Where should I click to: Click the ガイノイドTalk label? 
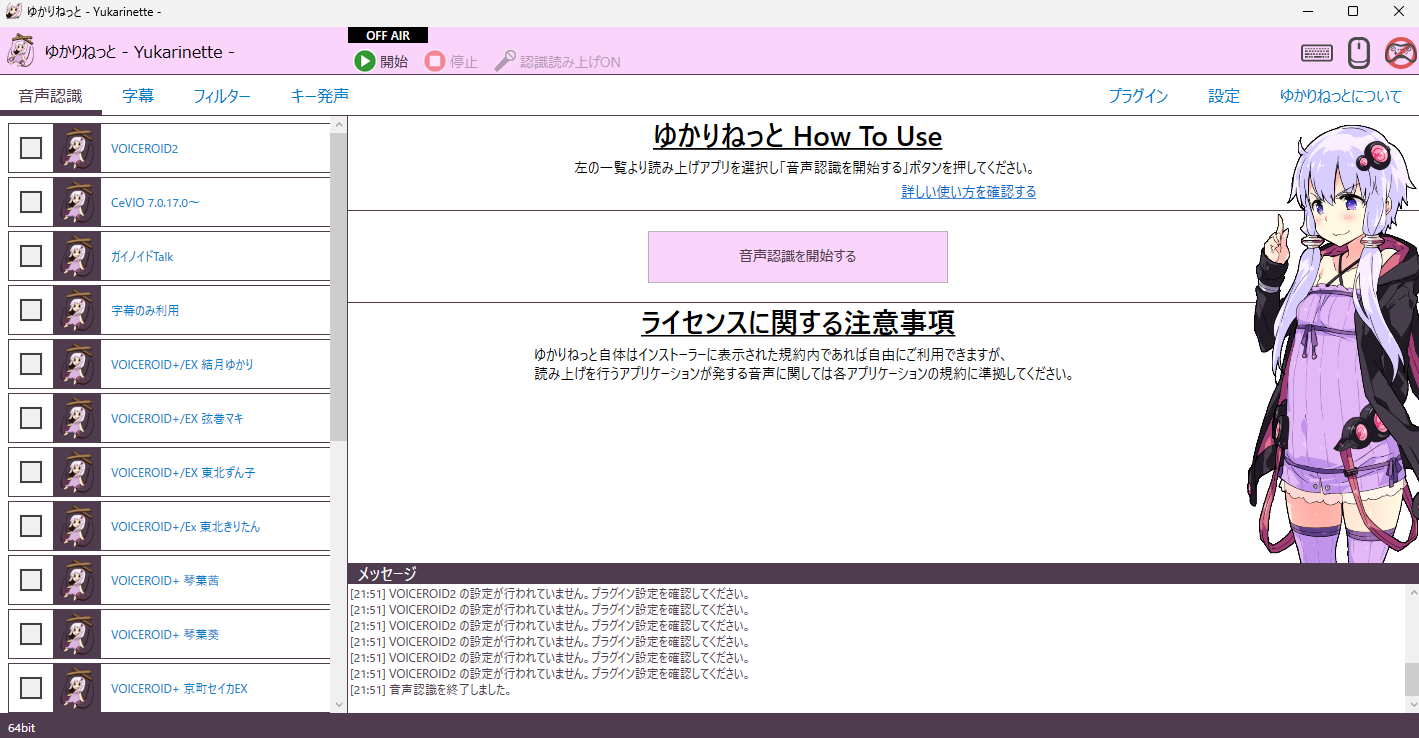tap(142, 257)
